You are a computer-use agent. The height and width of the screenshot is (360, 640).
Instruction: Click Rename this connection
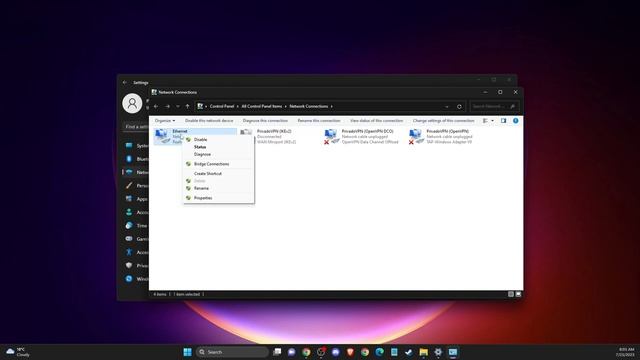(319, 121)
